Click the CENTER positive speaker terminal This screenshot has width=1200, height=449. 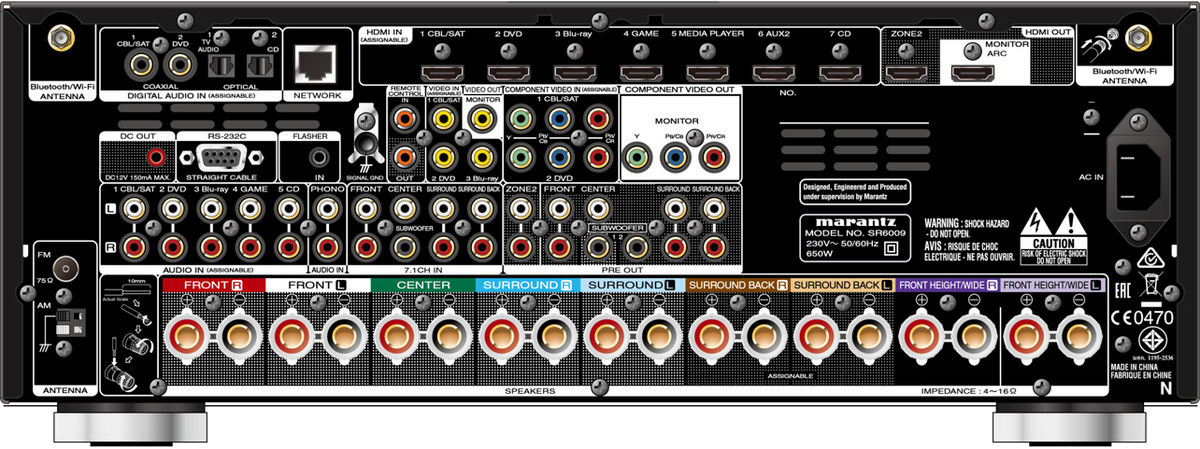[397, 335]
